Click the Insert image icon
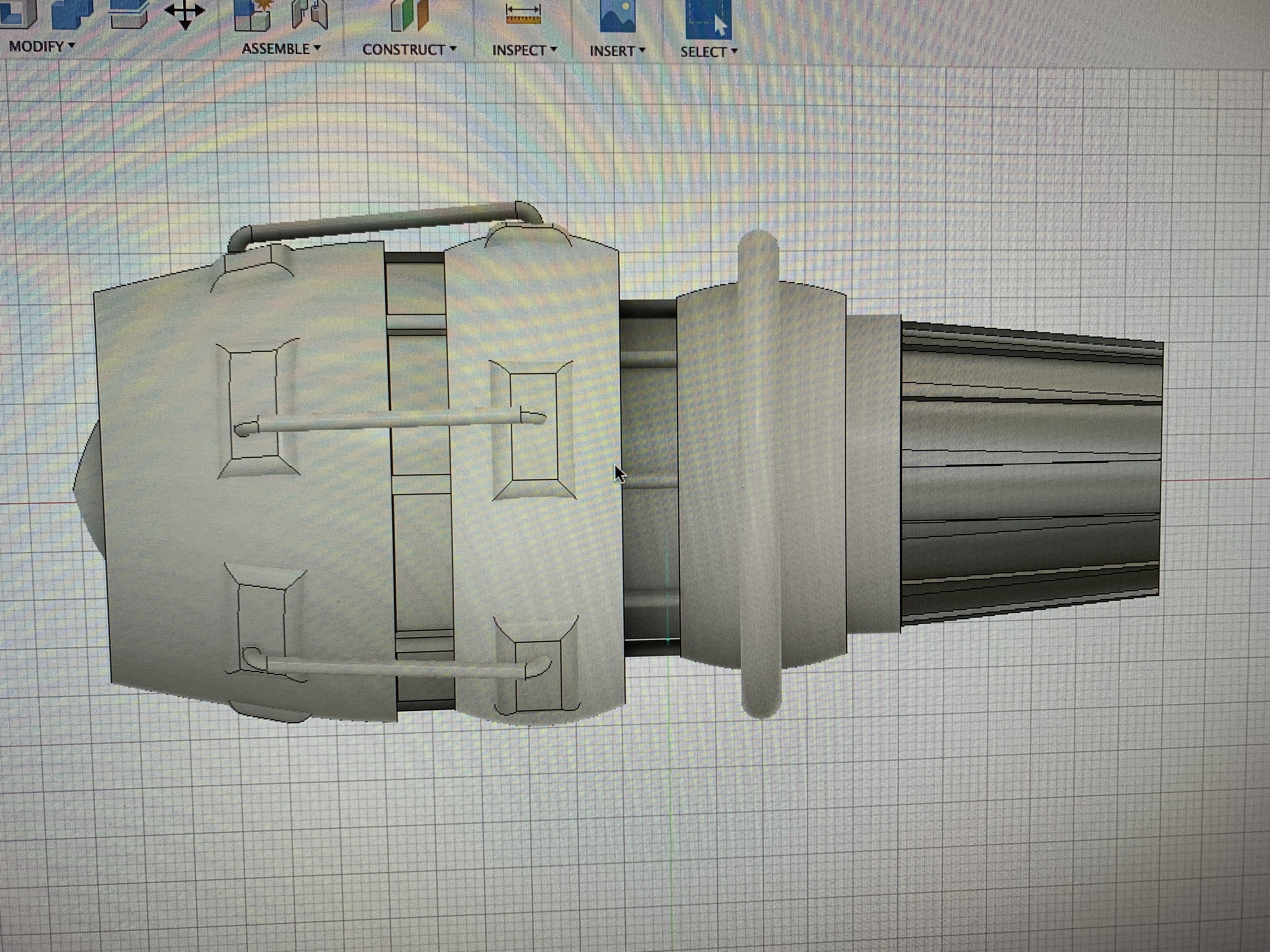The height and width of the screenshot is (952, 1270). [617, 15]
